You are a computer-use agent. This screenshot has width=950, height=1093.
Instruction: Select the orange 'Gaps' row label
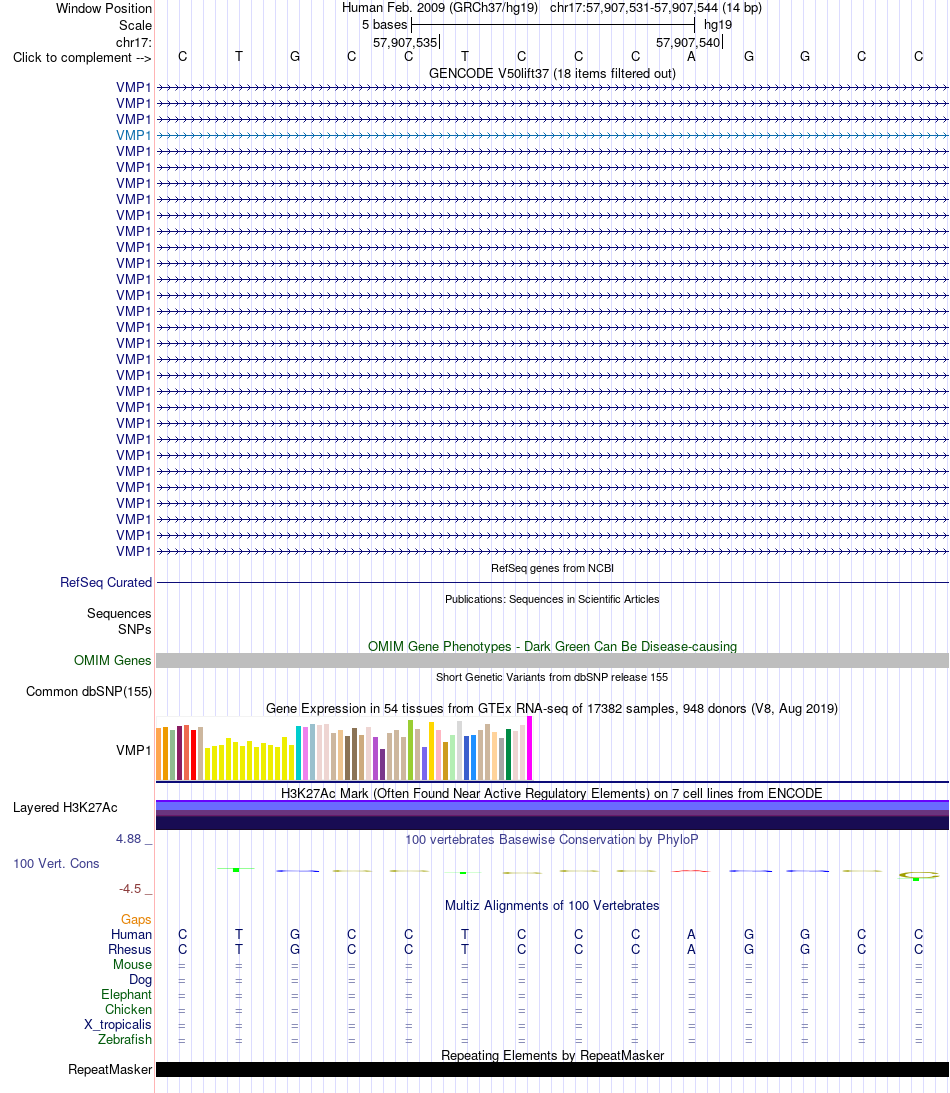pos(137,919)
